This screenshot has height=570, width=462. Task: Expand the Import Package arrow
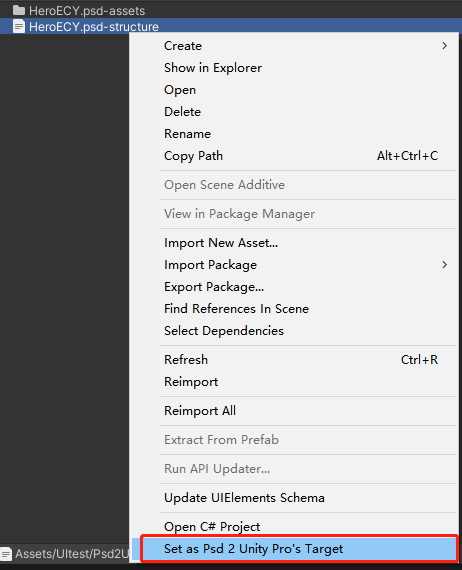(444, 265)
